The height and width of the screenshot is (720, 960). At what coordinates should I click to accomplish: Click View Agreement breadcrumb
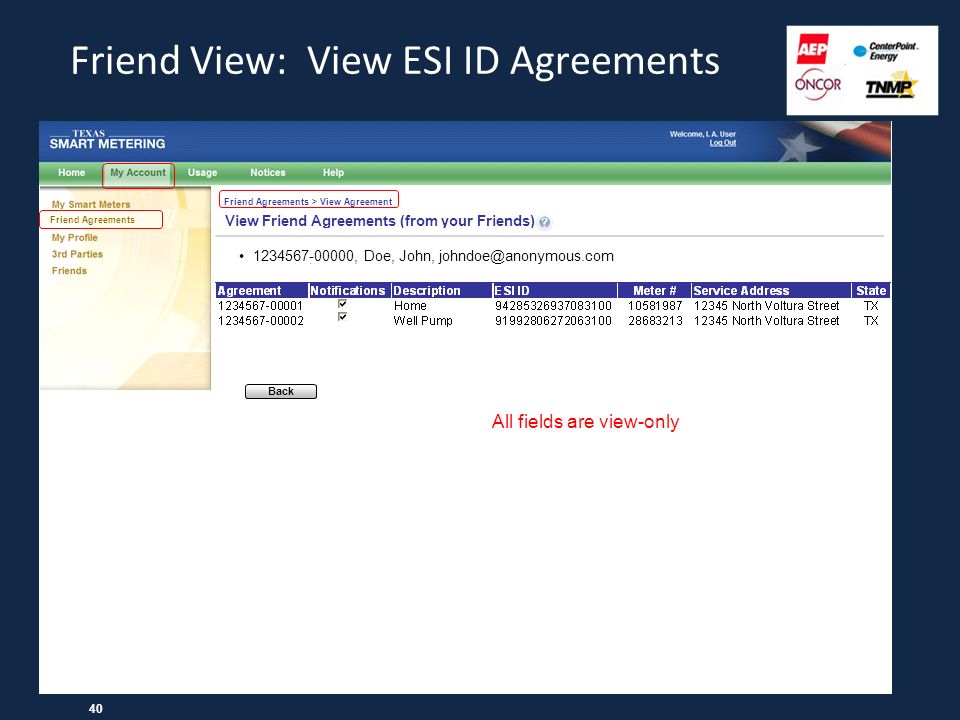356,201
